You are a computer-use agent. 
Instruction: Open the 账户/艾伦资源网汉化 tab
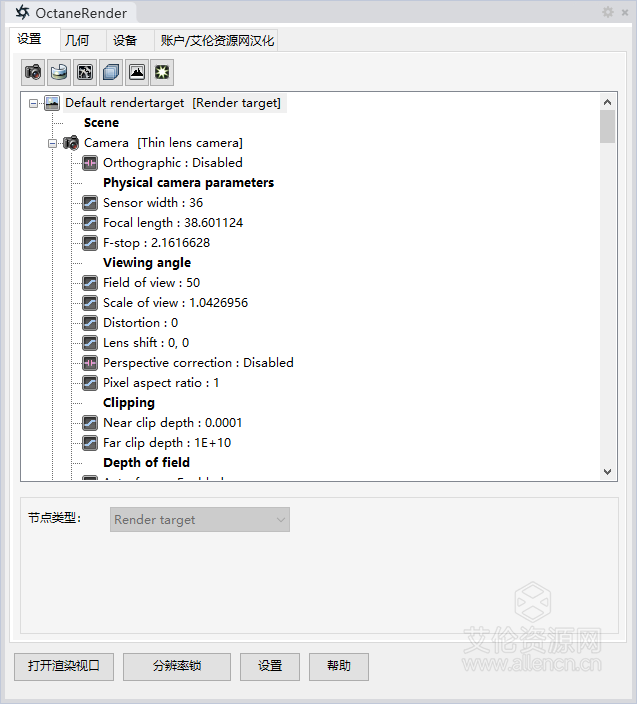tap(217, 41)
